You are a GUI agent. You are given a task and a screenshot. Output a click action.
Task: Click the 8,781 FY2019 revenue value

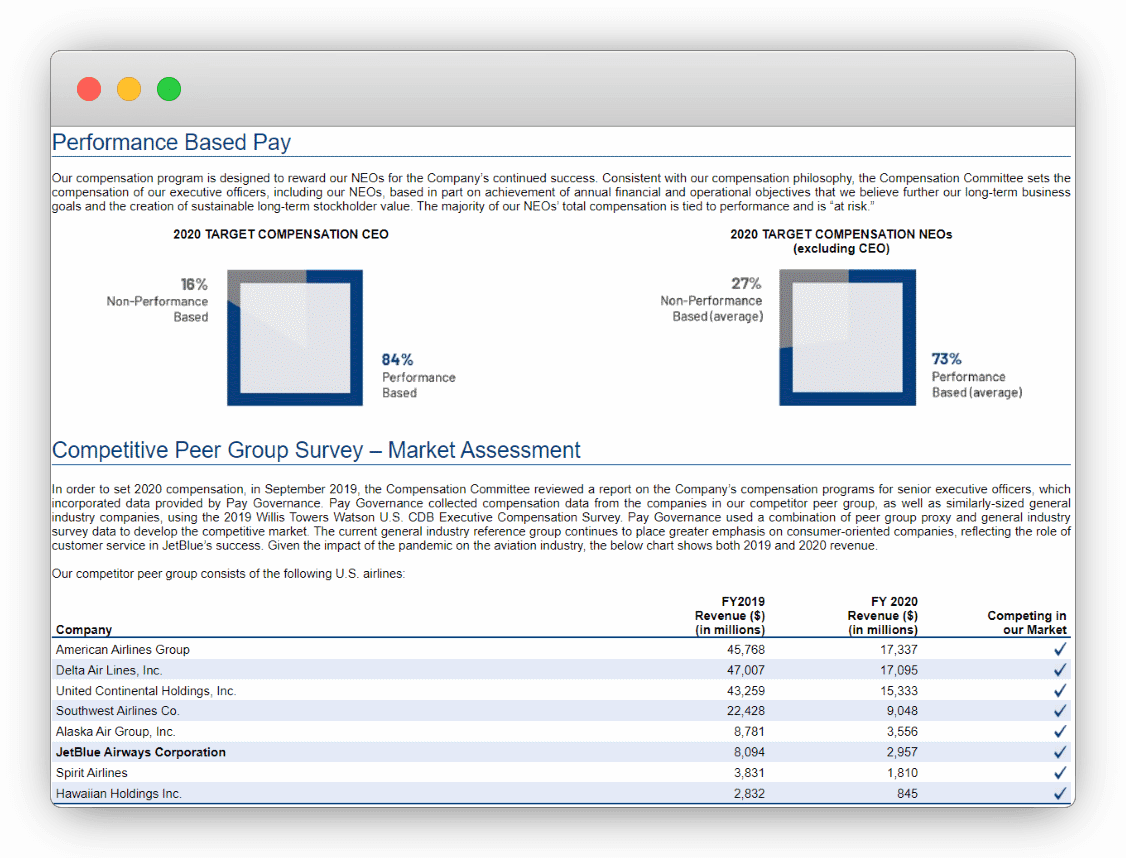pyautogui.click(x=749, y=732)
